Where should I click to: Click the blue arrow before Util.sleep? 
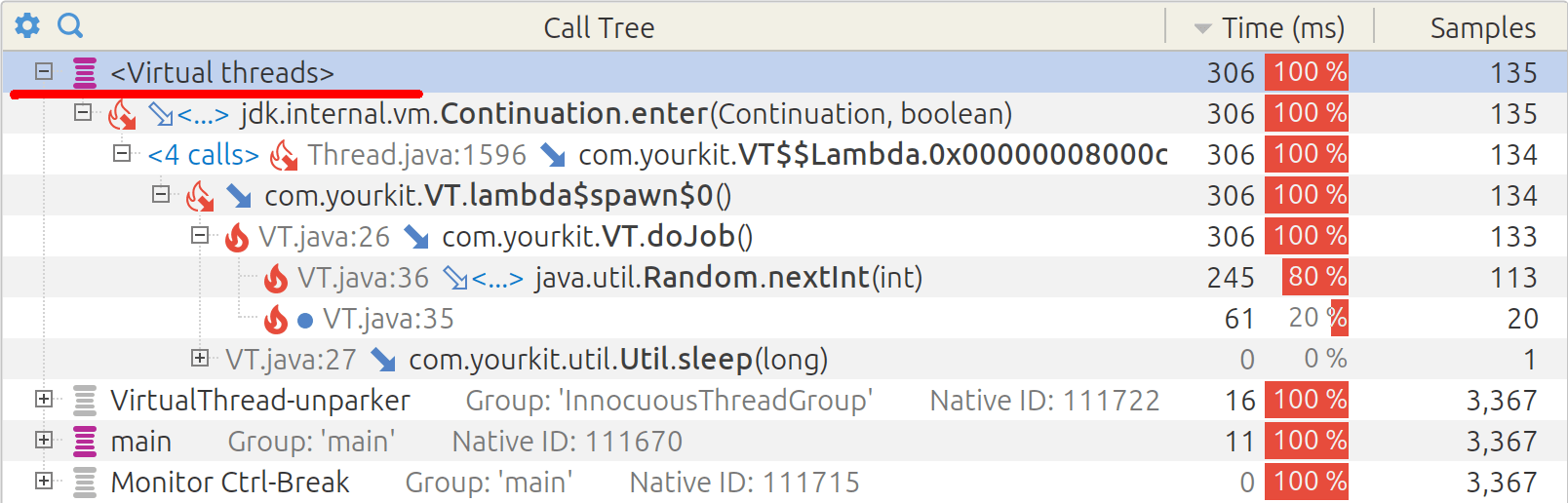tap(383, 360)
